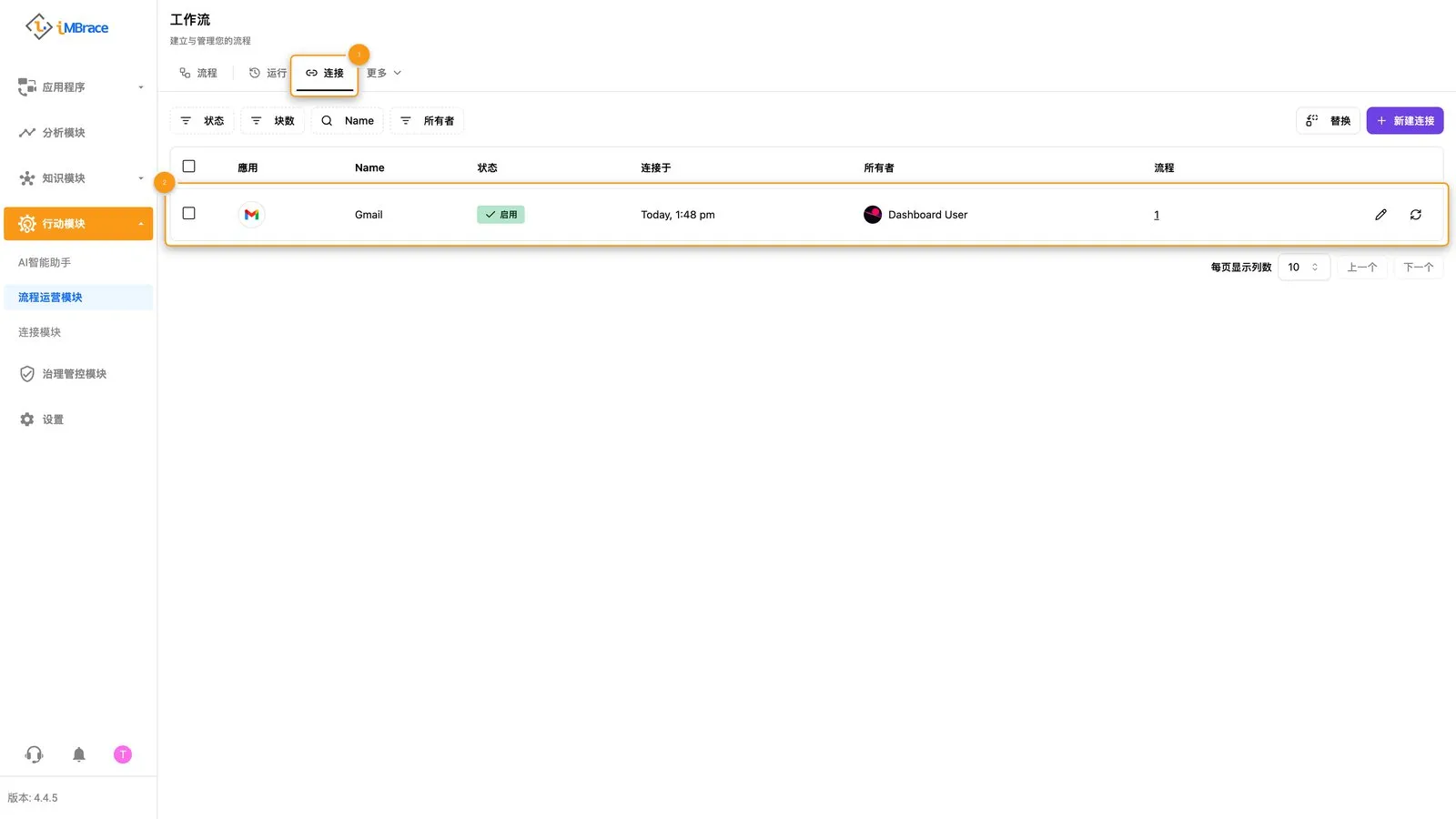Screen dimensions: 1456x819
Task: Edit the Gmail connection pencil icon
Action: click(1380, 215)
